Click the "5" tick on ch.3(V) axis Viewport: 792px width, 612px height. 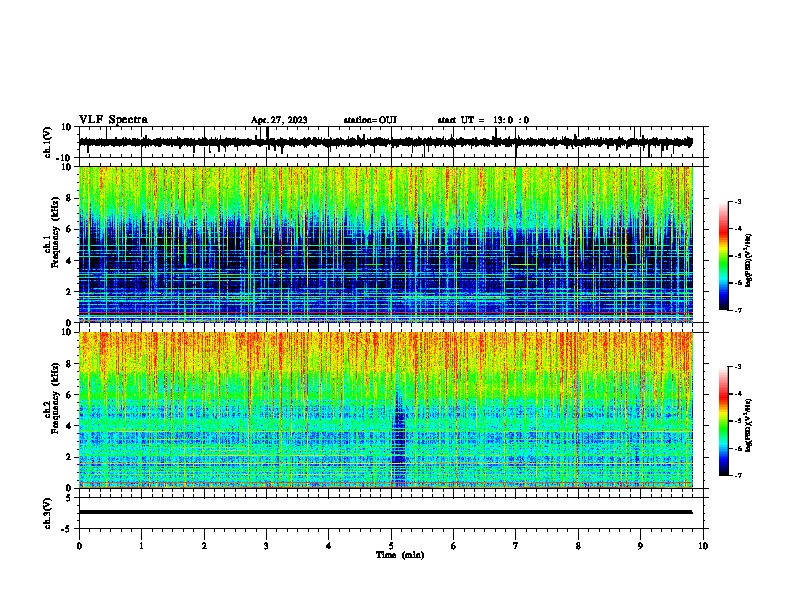coord(70,497)
